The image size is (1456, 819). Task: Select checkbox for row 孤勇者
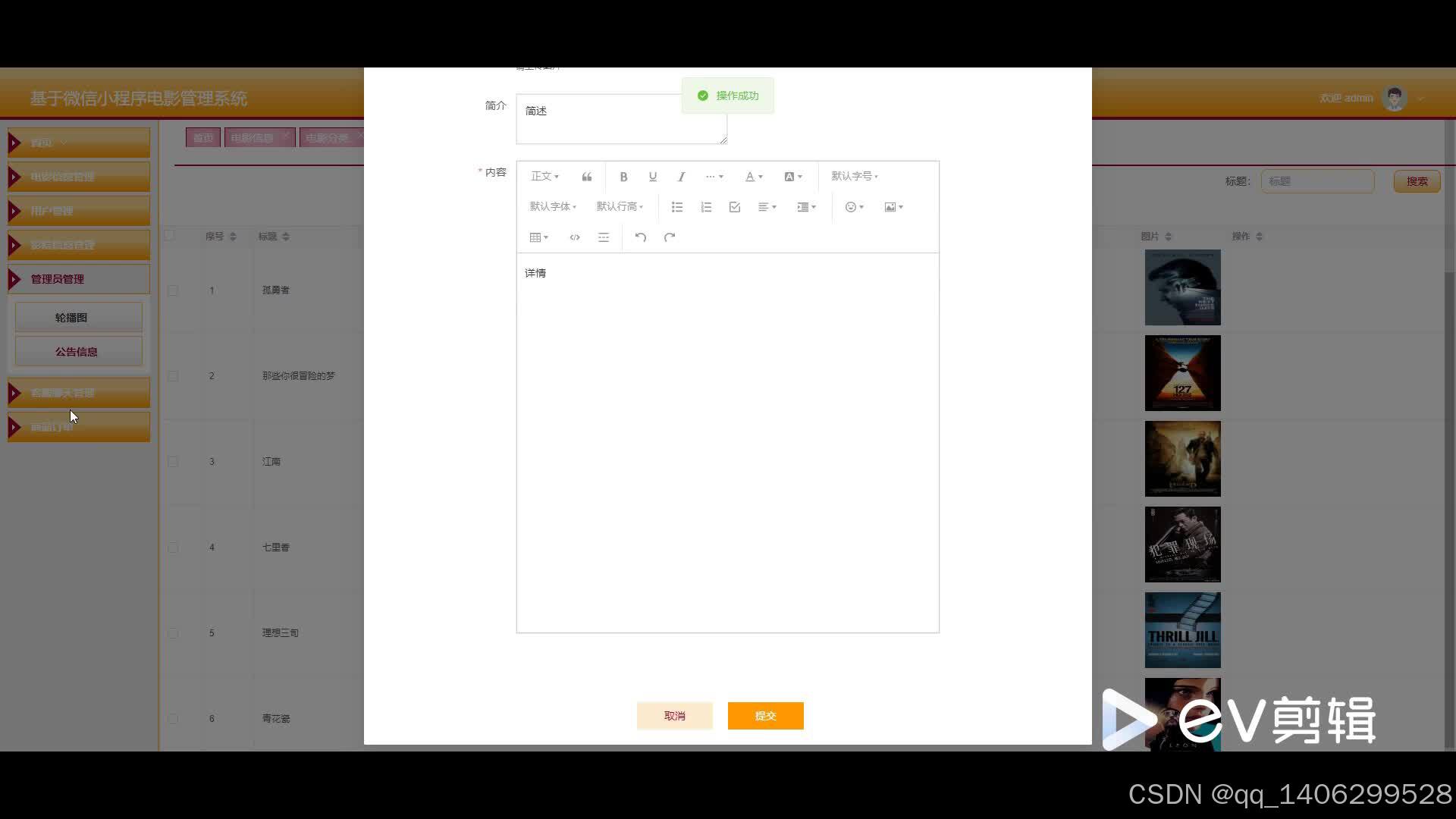tap(173, 290)
